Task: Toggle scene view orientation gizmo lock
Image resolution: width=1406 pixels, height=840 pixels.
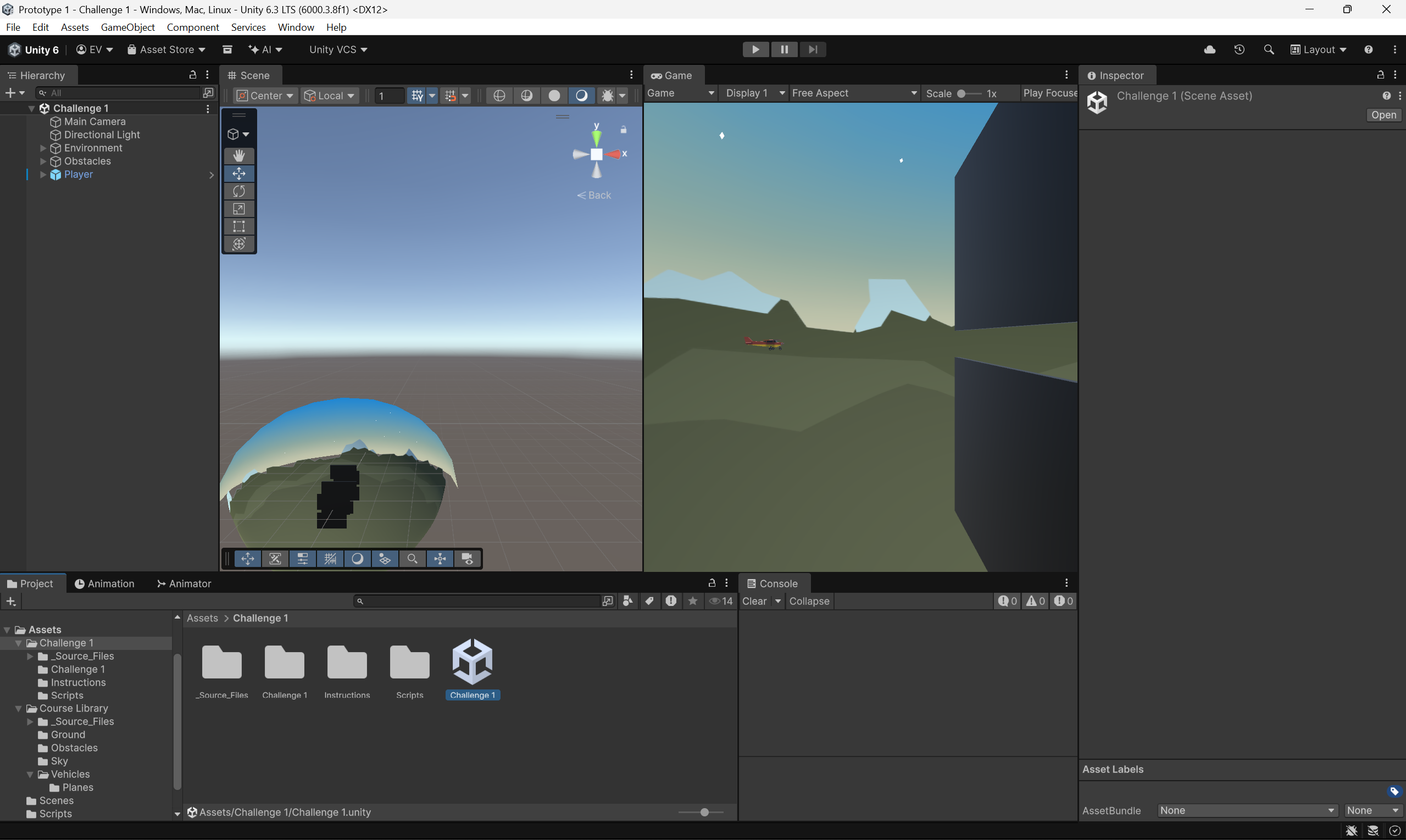Action: (x=623, y=130)
